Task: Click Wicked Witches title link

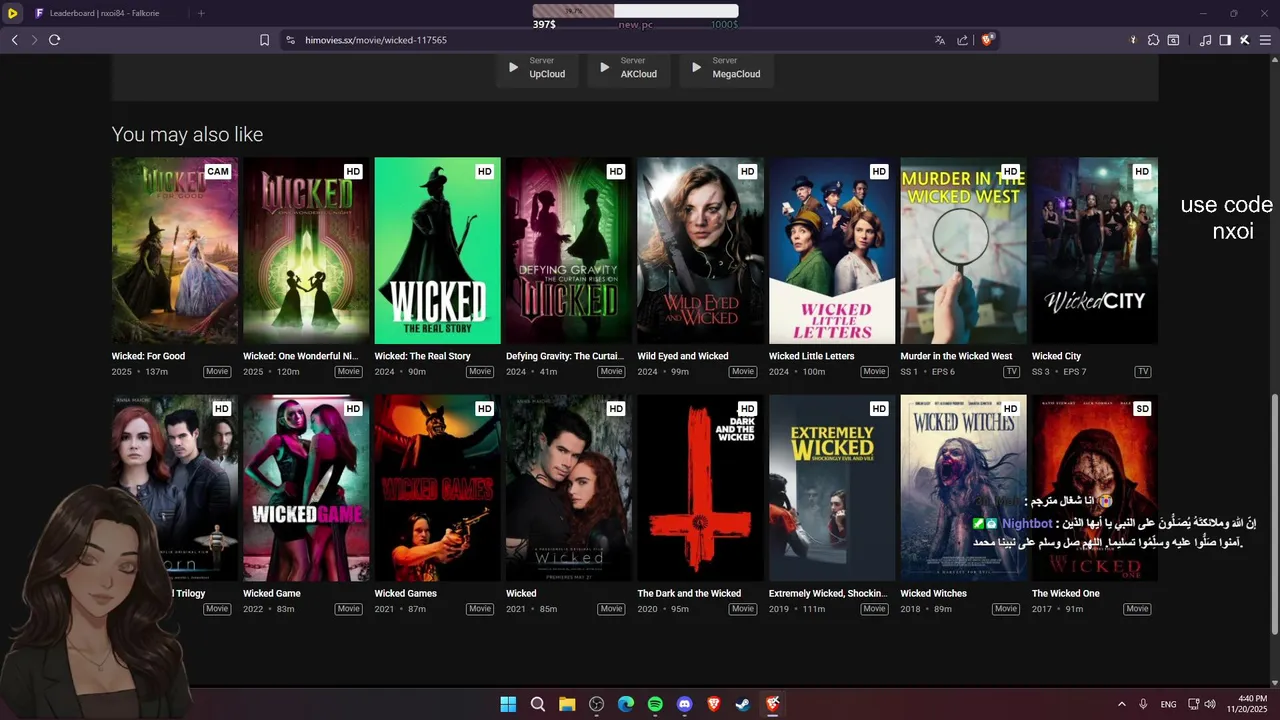Action: (x=933, y=593)
